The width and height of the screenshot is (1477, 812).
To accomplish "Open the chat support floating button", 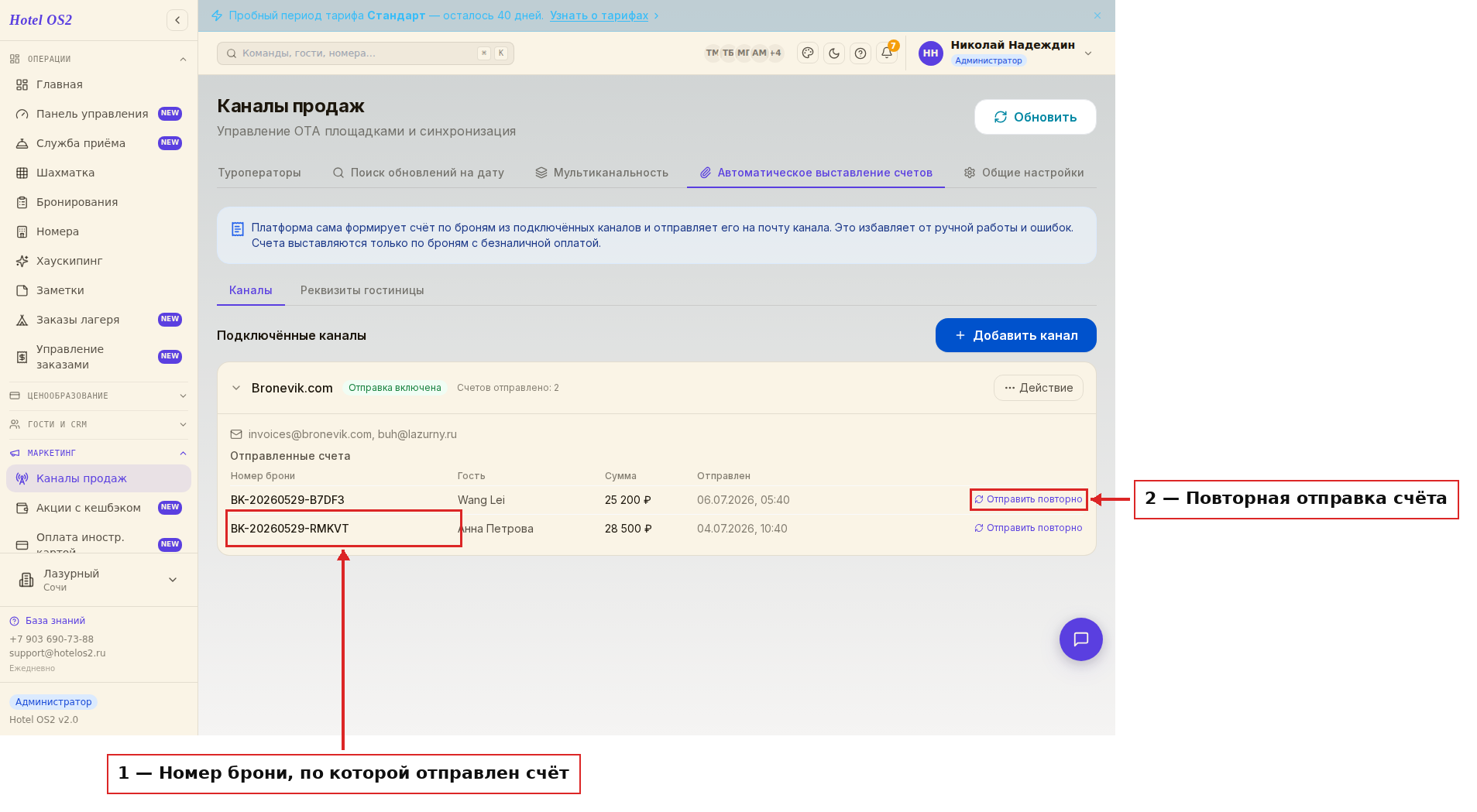I will tap(1081, 639).
